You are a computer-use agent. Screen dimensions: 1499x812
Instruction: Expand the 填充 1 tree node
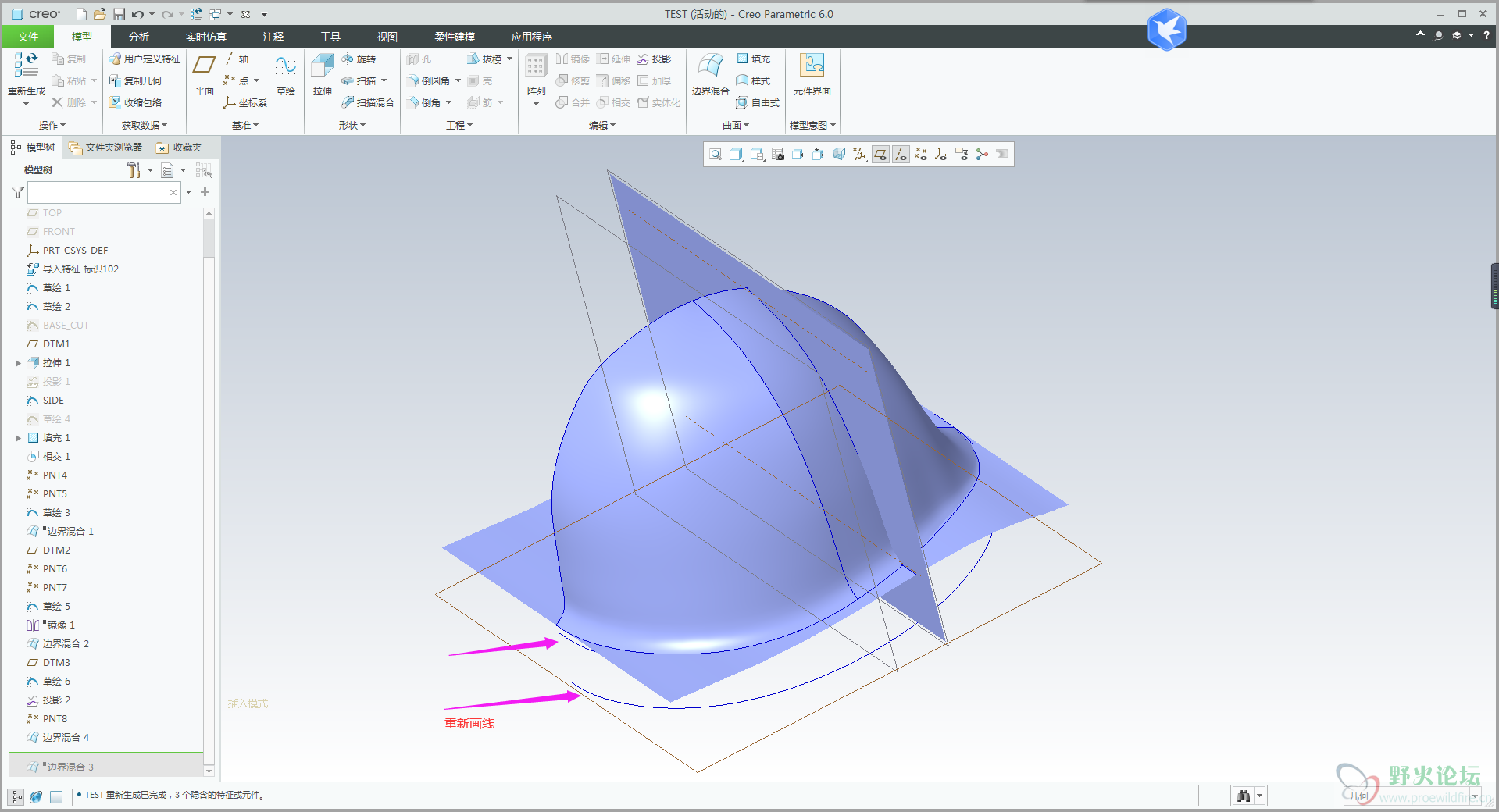click(18, 438)
